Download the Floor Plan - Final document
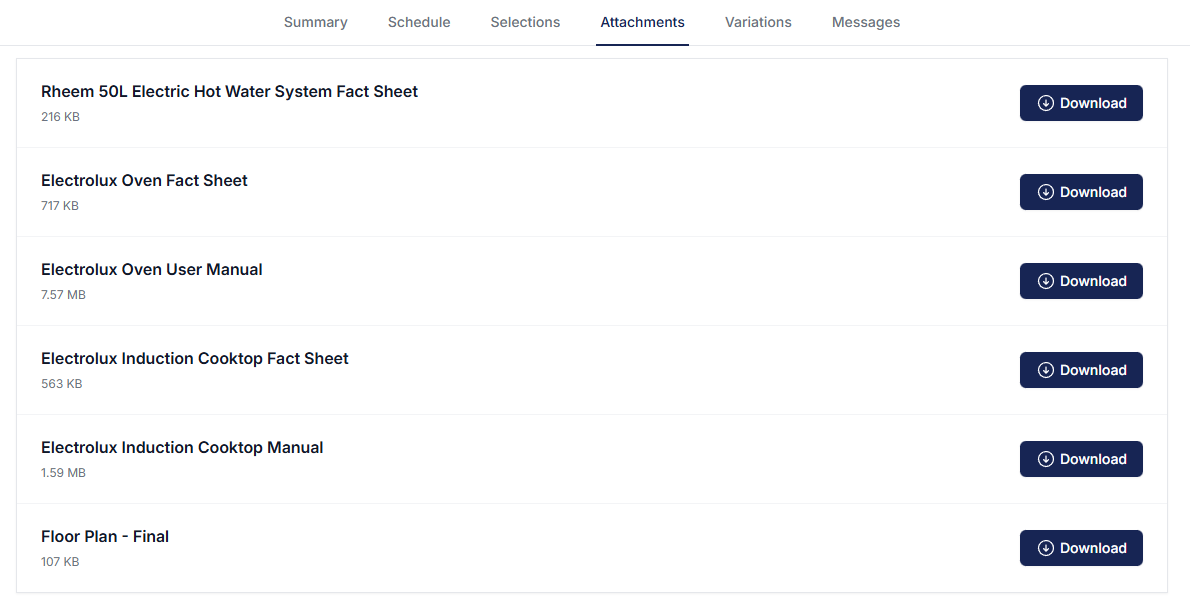This screenshot has width=1190, height=609. point(1081,548)
